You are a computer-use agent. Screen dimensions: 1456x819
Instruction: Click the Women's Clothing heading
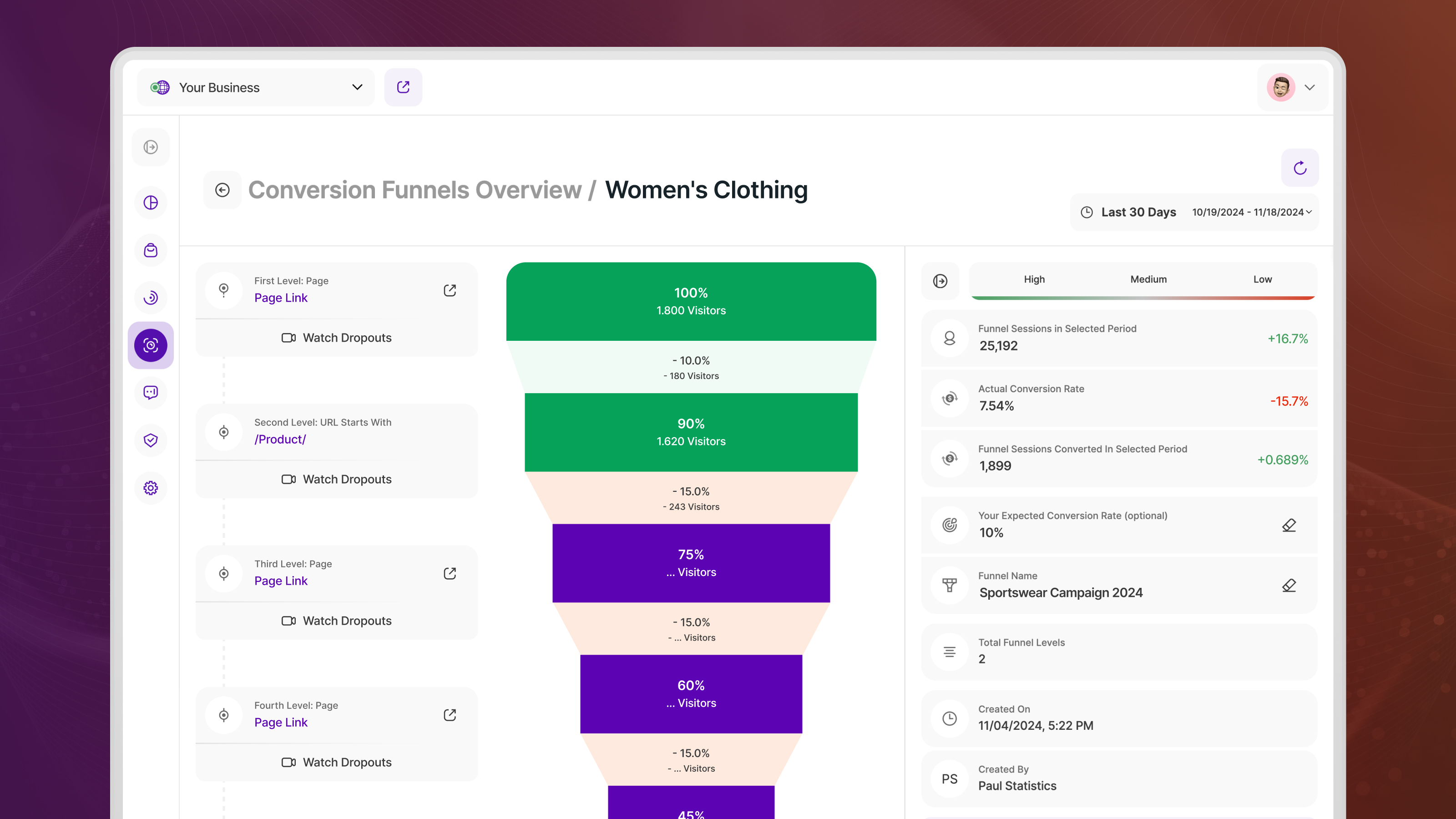706,190
